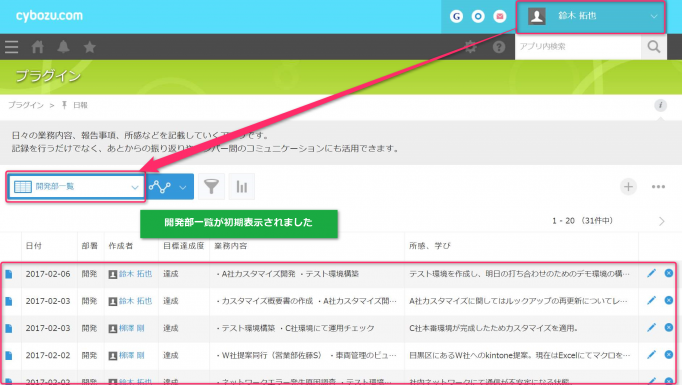The height and width of the screenshot is (385, 682).
Task: Expand the 開発部一覧 view dropdown
Action: 76,187
